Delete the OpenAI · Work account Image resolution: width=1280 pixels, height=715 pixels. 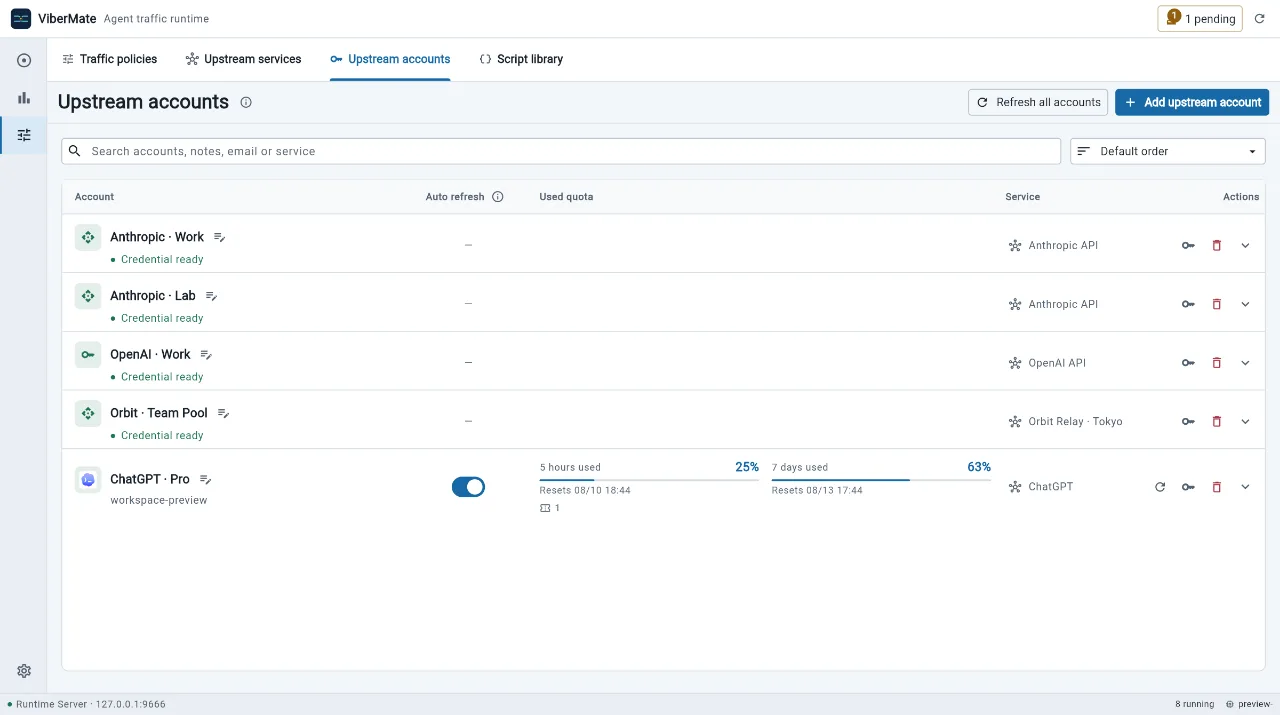click(1217, 363)
